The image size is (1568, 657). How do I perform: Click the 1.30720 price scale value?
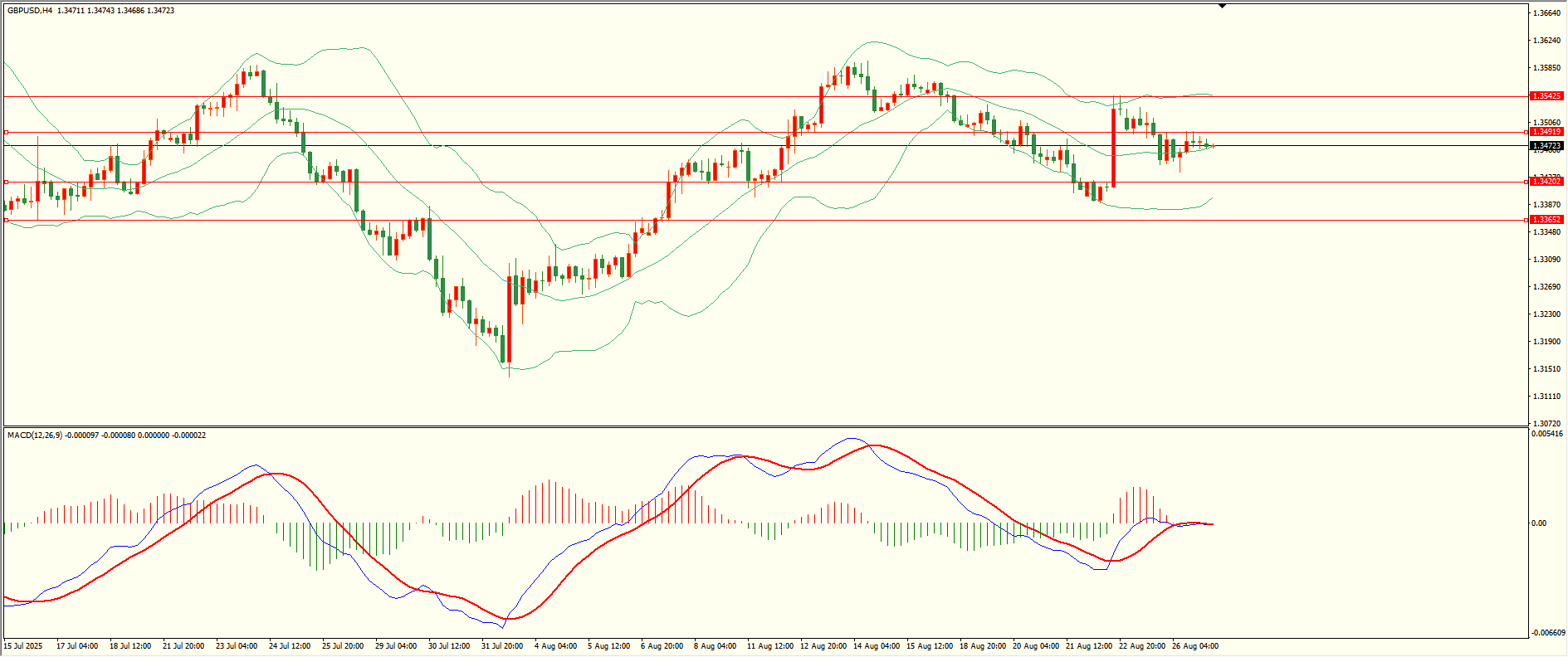[x=1546, y=423]
